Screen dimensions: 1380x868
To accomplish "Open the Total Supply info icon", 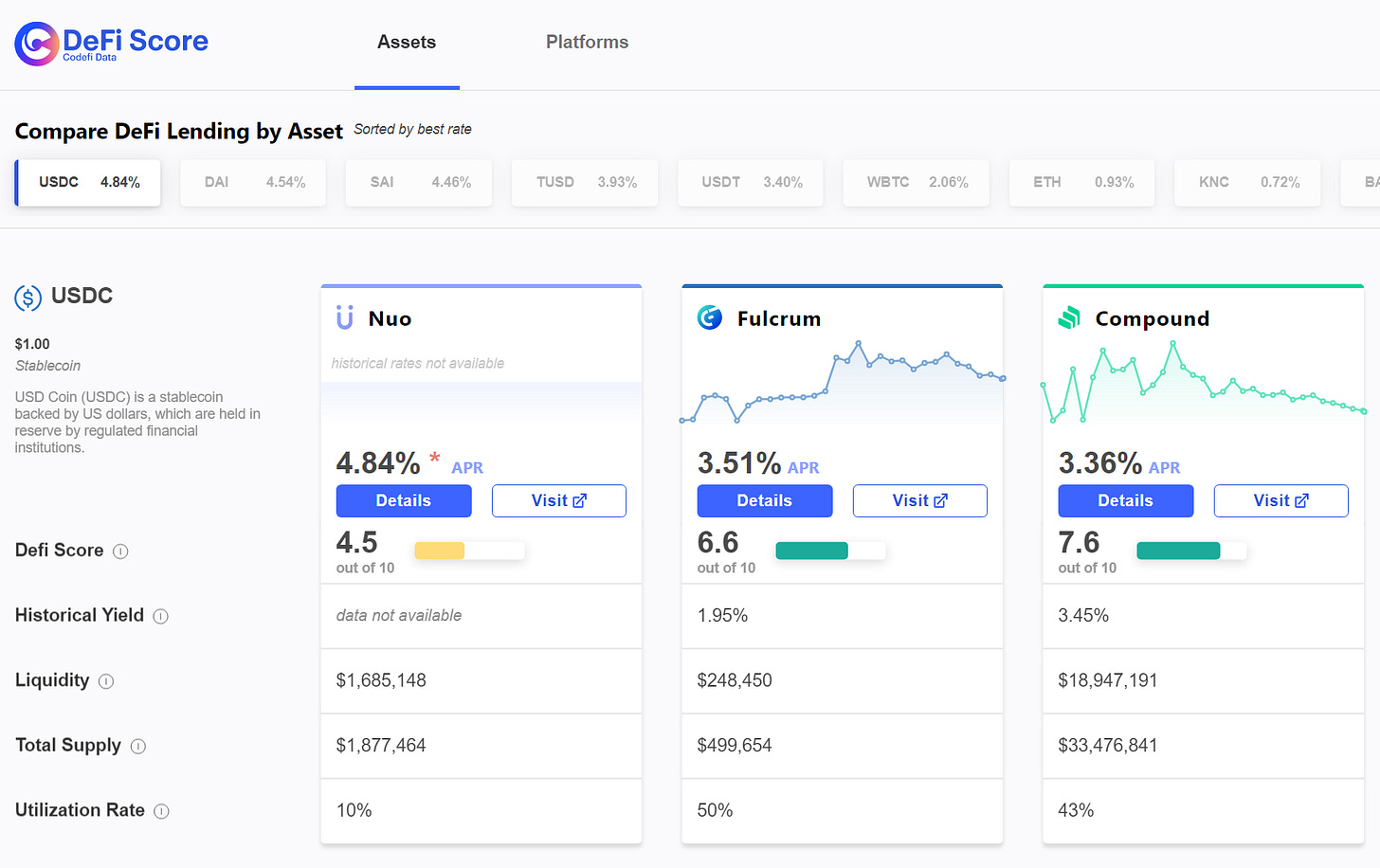I will (138, 747).
